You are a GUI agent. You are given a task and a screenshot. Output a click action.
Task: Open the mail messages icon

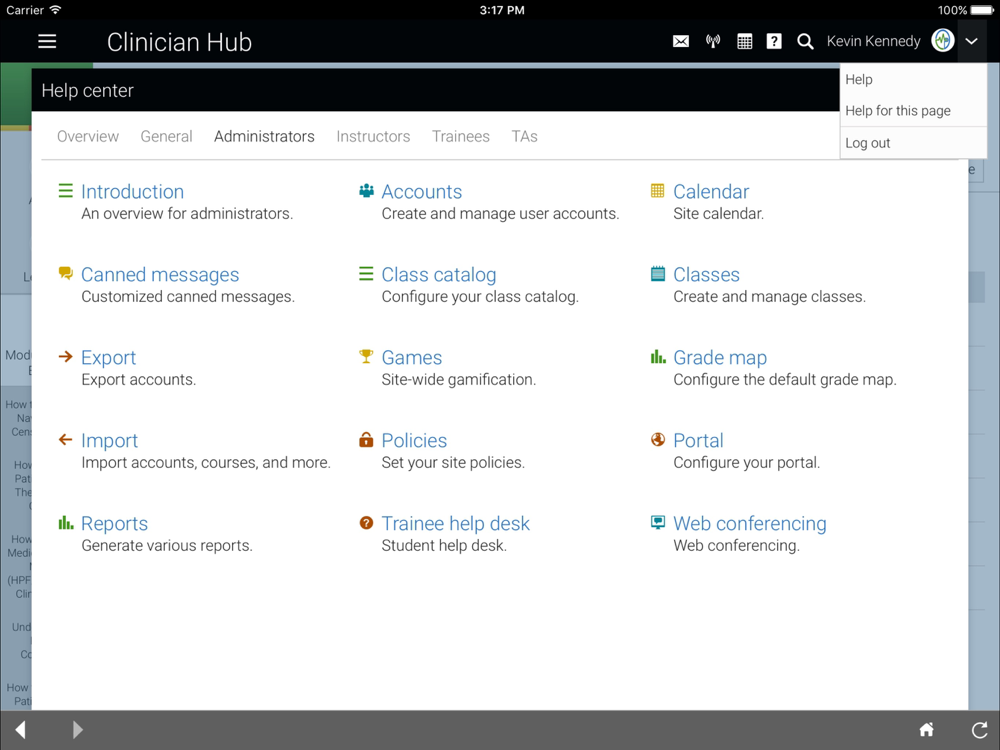(x=681, y=41)
